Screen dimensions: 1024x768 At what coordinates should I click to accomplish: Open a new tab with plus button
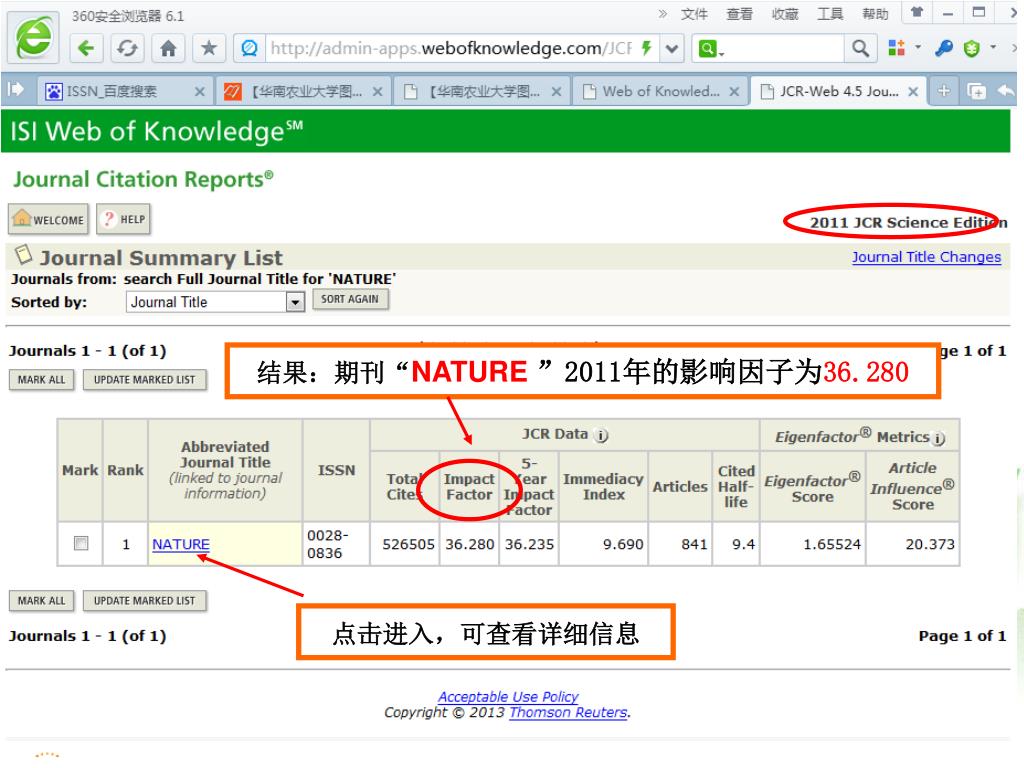(x=944, y=91)
